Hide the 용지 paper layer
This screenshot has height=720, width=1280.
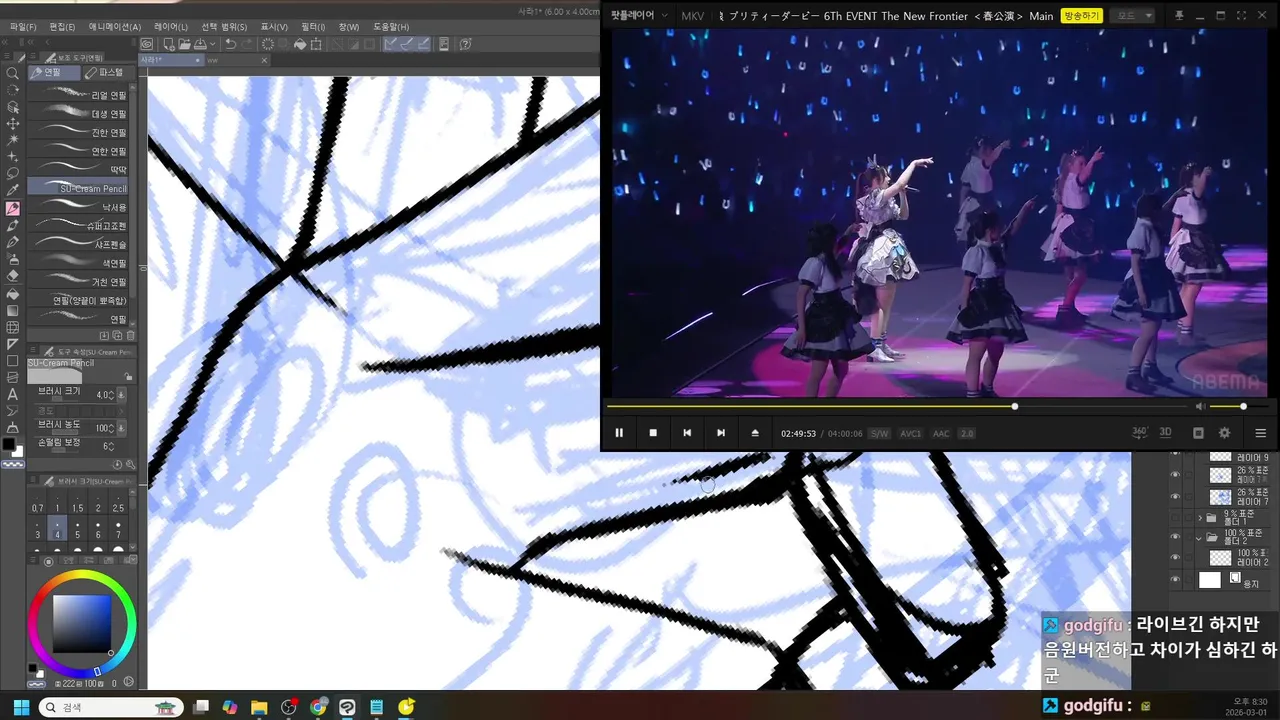click(x=1175, y=580)
